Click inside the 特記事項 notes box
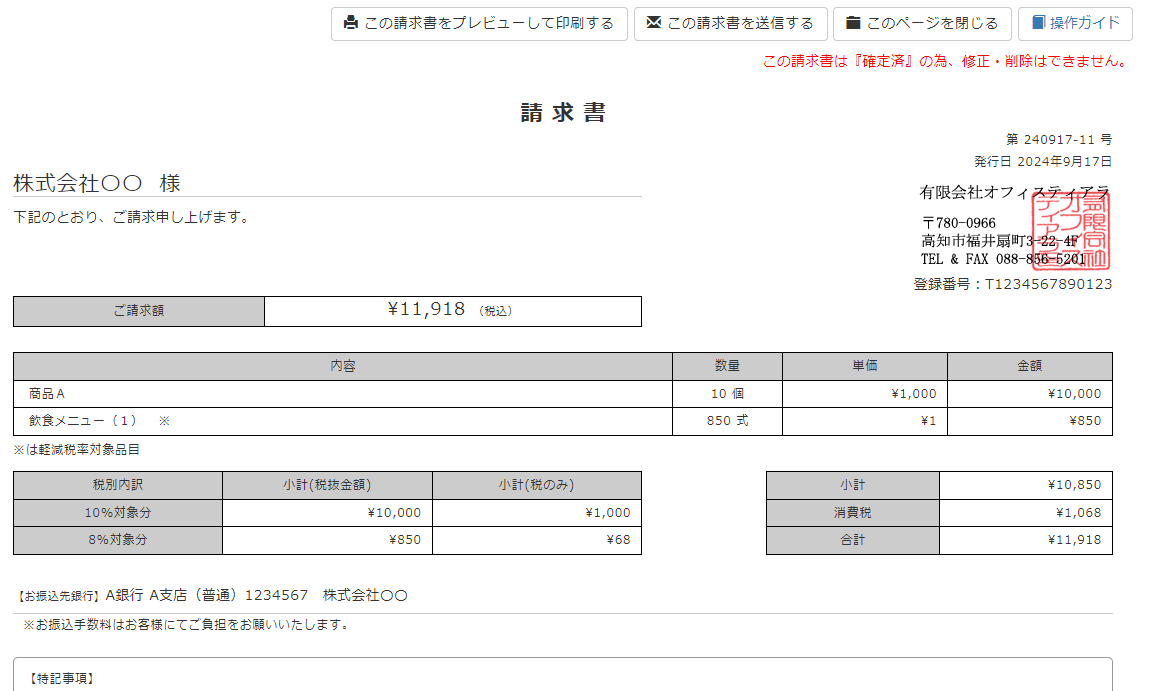 tap(562, 678)
